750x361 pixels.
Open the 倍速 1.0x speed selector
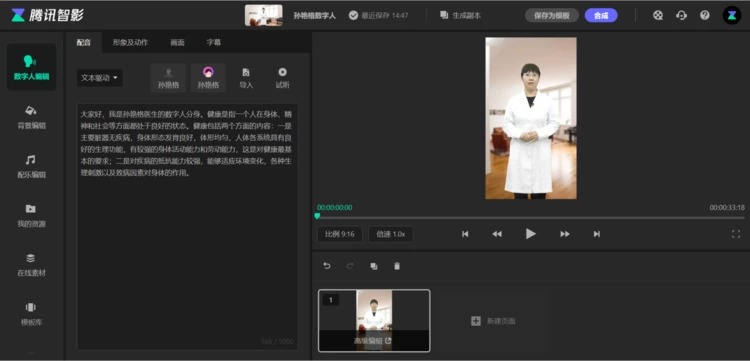391,234
